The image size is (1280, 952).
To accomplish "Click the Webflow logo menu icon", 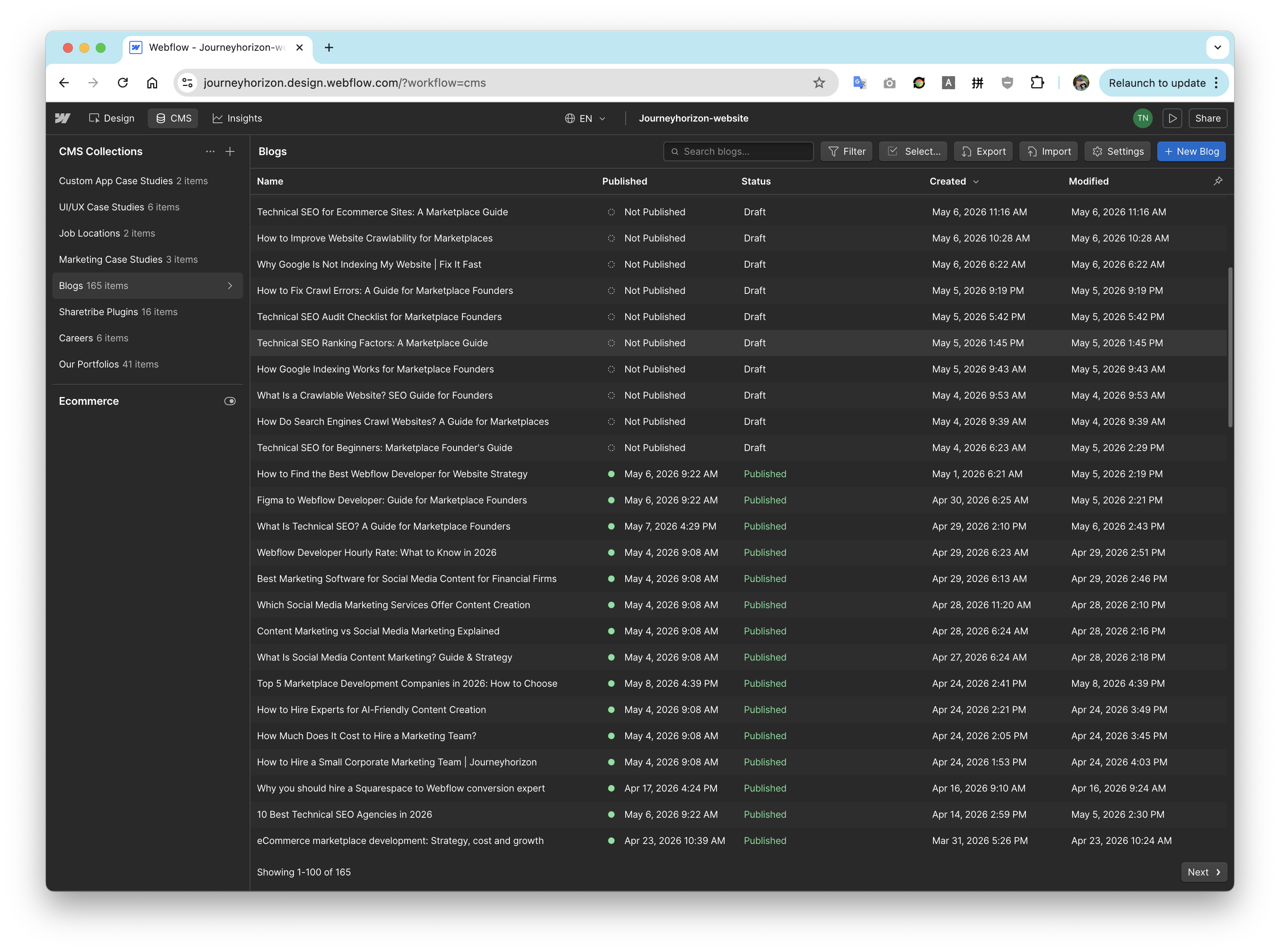I will pyautogui.click(x=63, y=118).
